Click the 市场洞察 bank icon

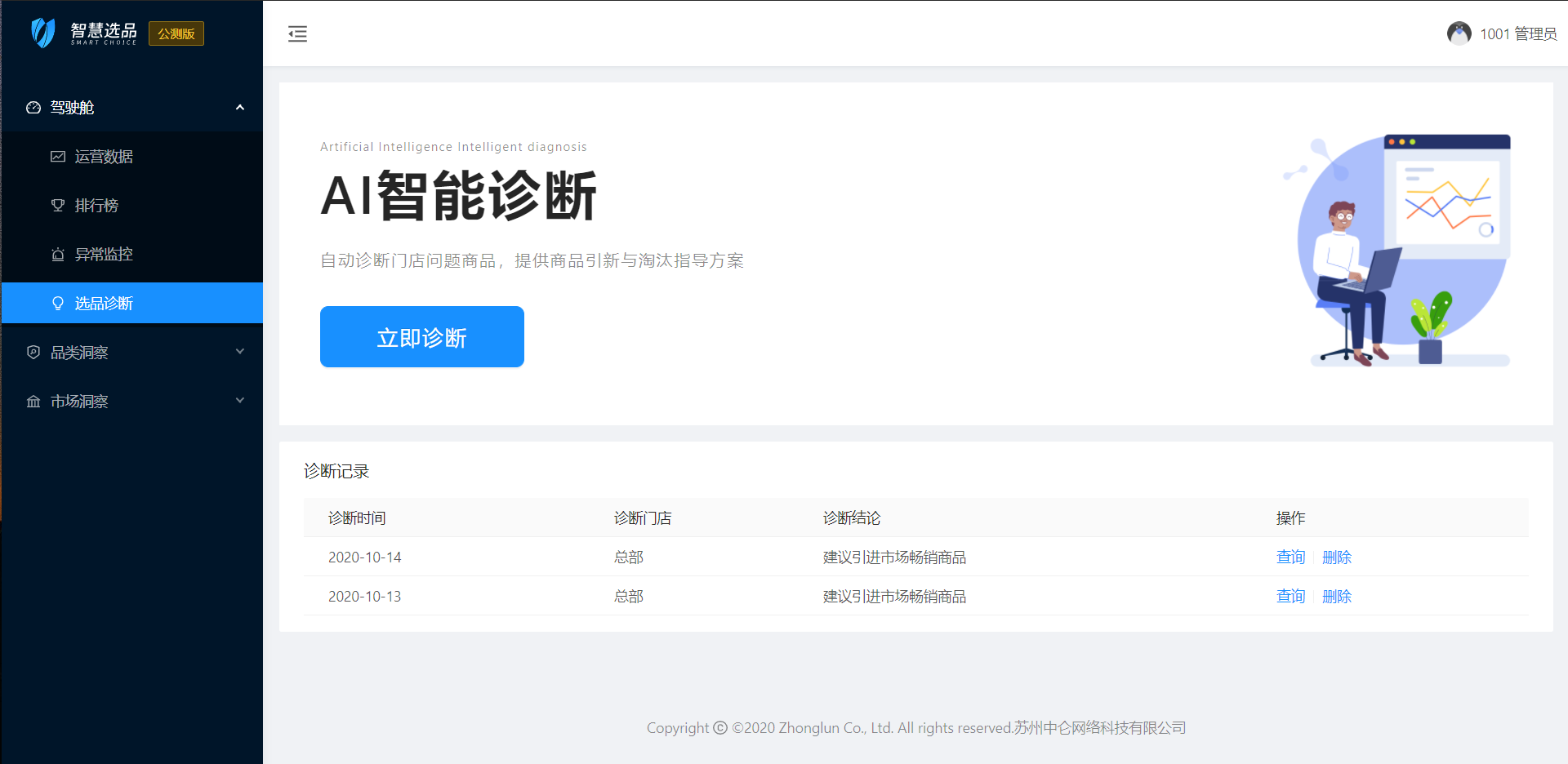click(x=33, y=402)
